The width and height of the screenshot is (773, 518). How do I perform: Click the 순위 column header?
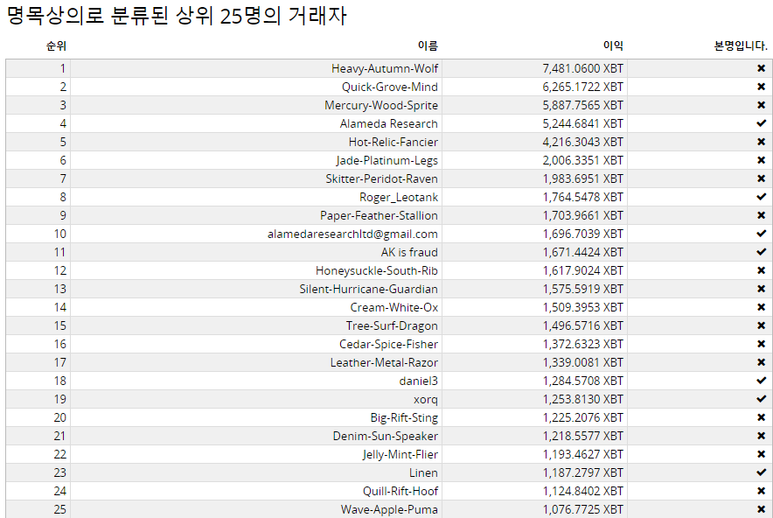click(x=56, y=46)
